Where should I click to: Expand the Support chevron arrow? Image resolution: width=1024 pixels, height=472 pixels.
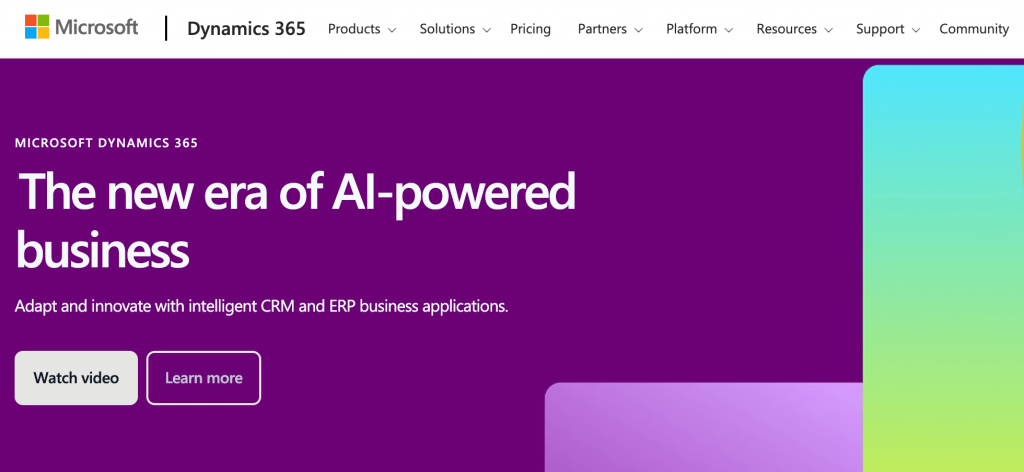click(x=916, y=30)
